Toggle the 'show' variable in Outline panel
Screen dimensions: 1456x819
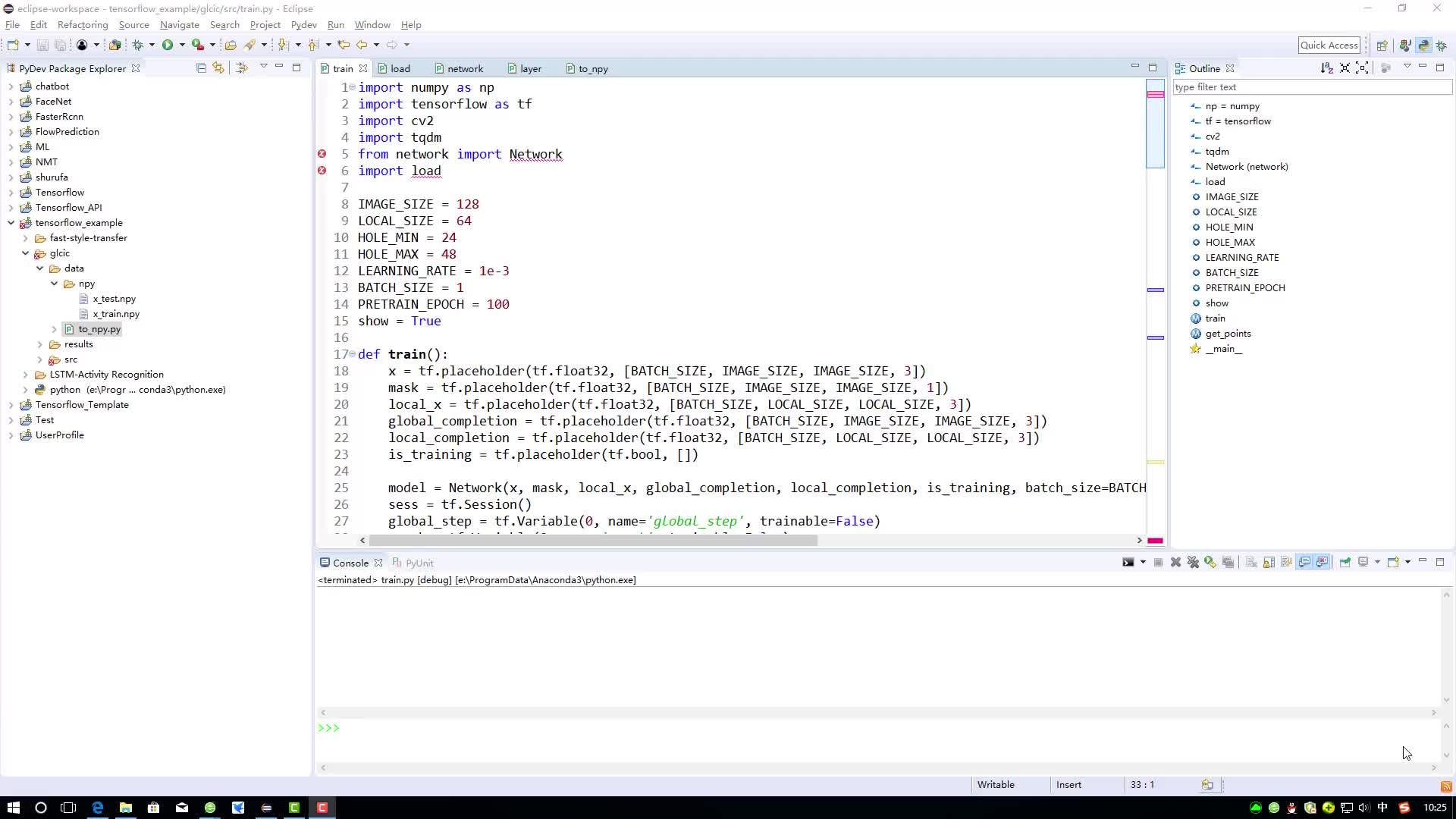click(1217, 303)
